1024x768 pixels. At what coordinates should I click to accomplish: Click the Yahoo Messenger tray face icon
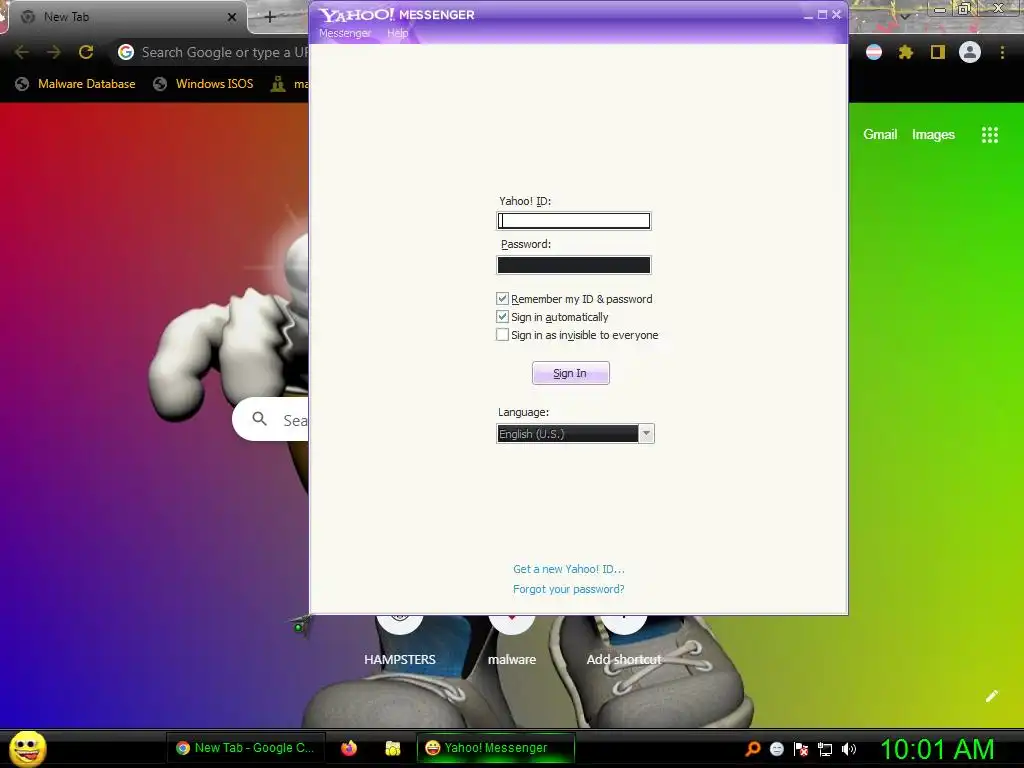[x=776, y=749]
